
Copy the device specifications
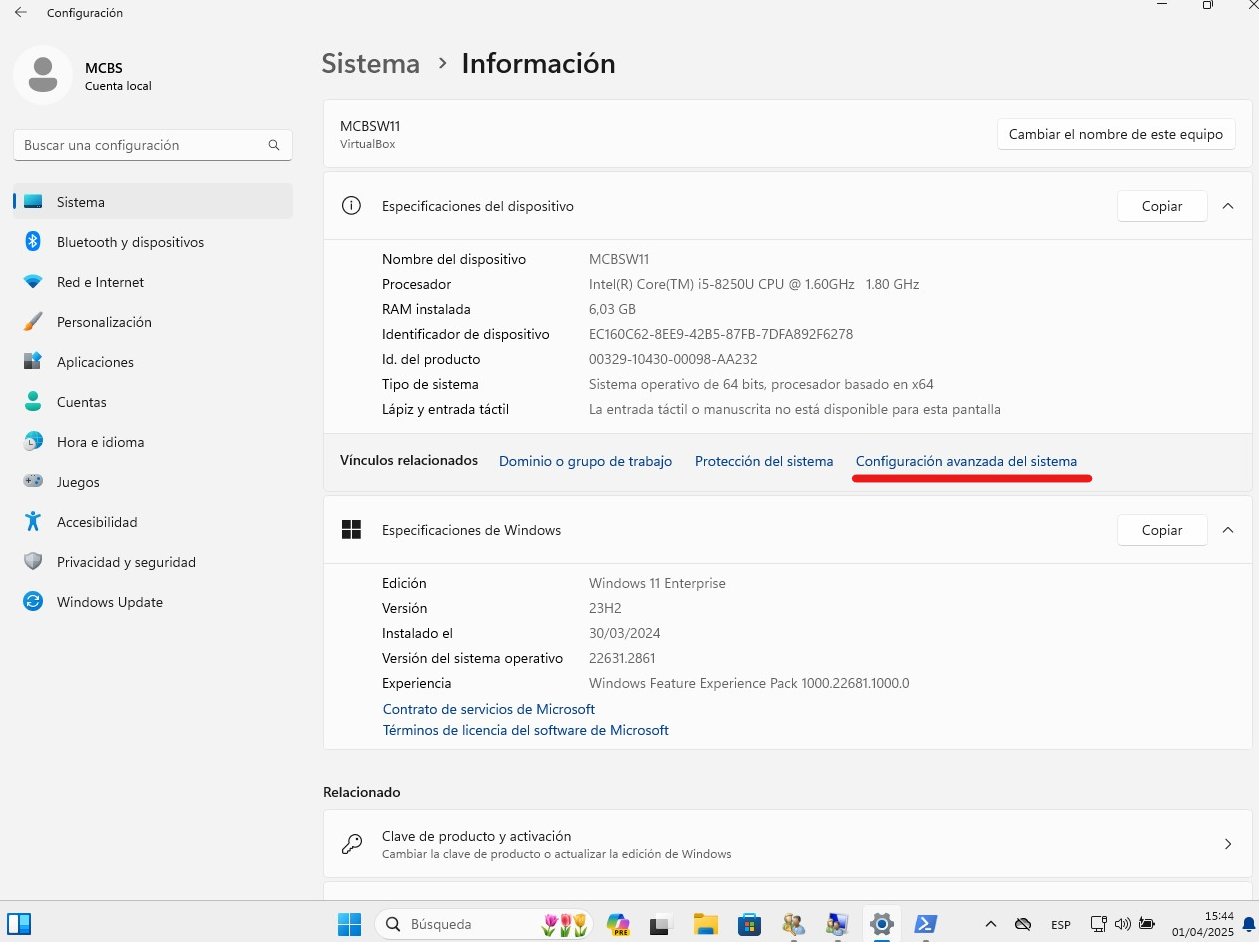[1161, 206]
